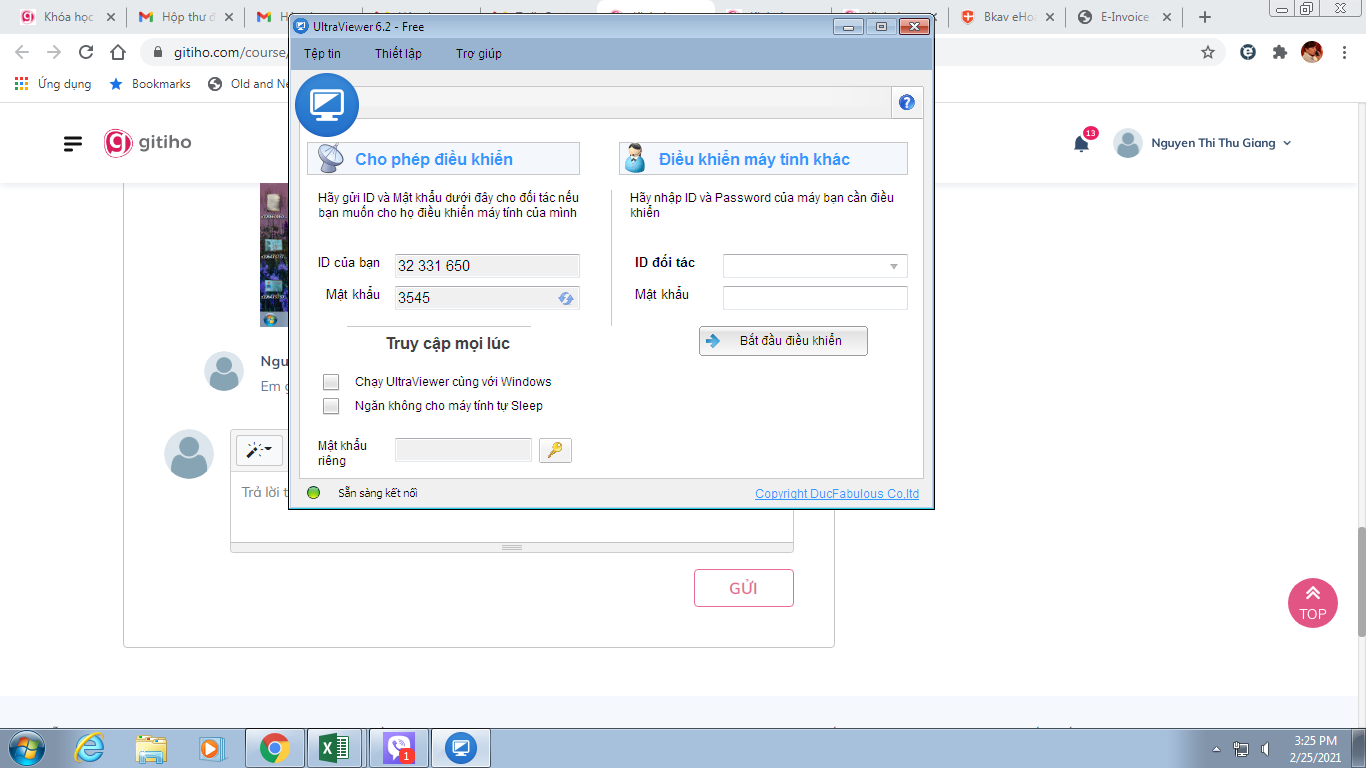Open a new Chrome tab
The image size is (1366, 768).
(x=1205, y=17)
